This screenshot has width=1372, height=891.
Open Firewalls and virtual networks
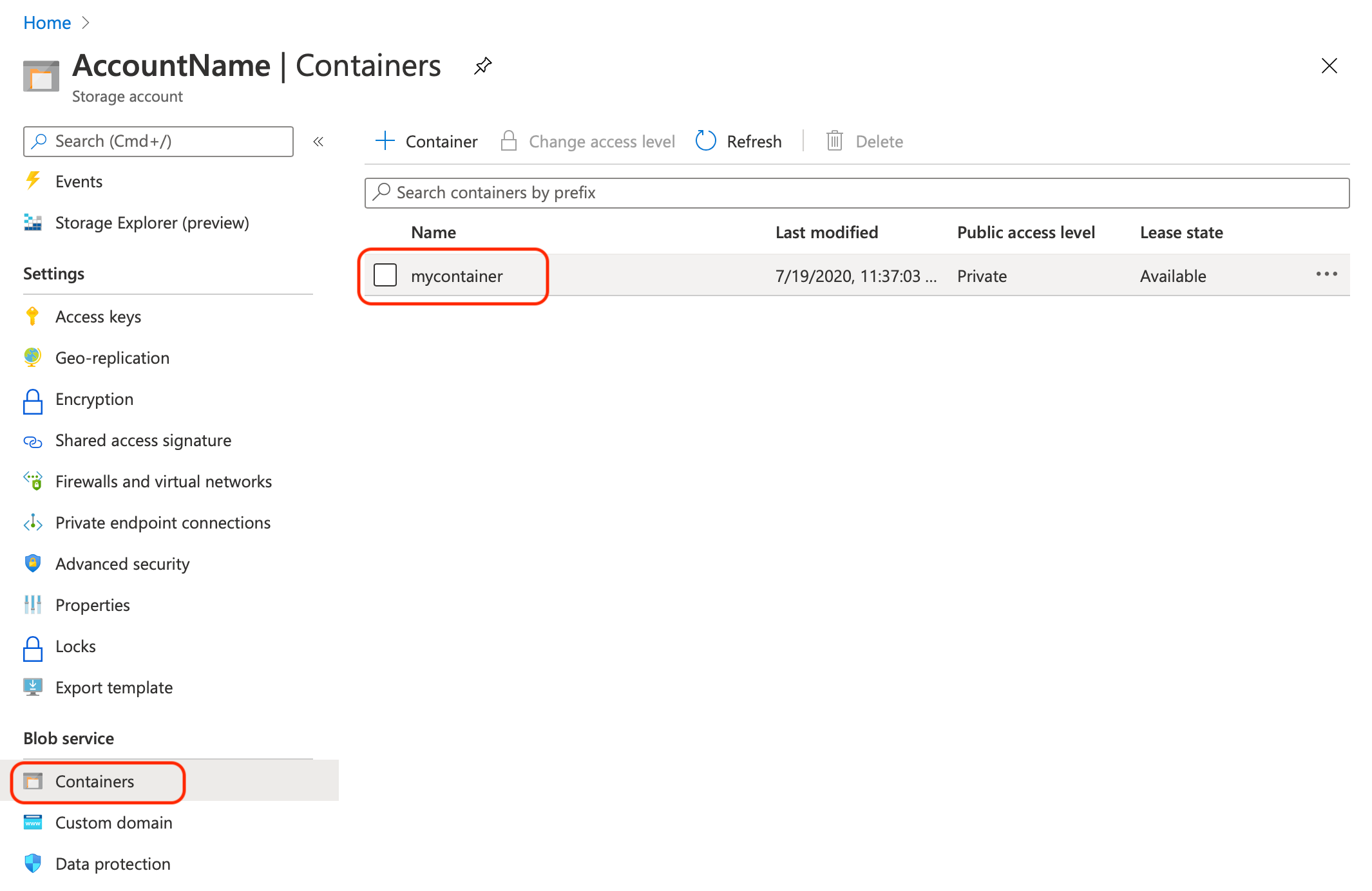(164, 481)
